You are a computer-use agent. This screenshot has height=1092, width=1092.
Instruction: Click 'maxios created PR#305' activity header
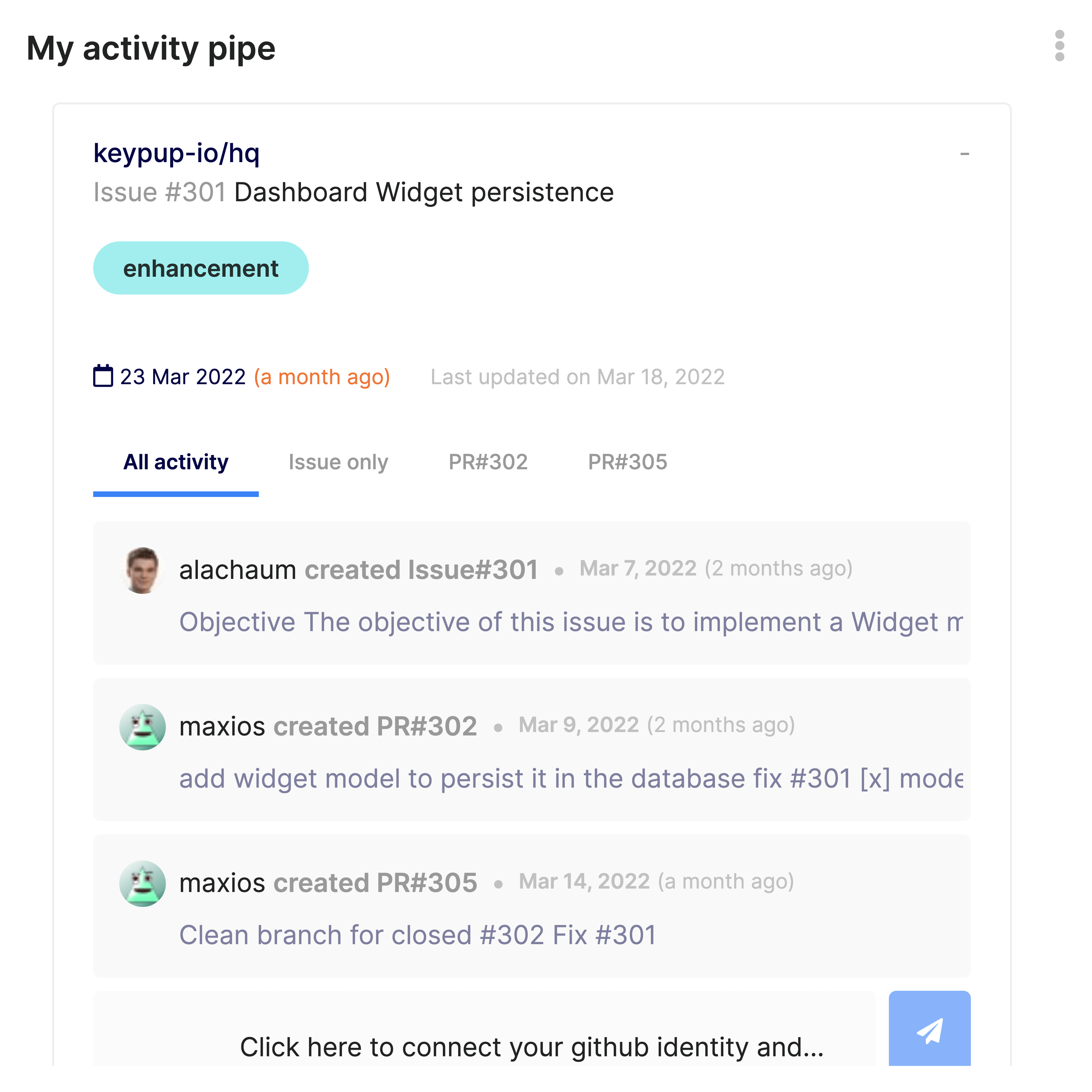tap(328, 883)
